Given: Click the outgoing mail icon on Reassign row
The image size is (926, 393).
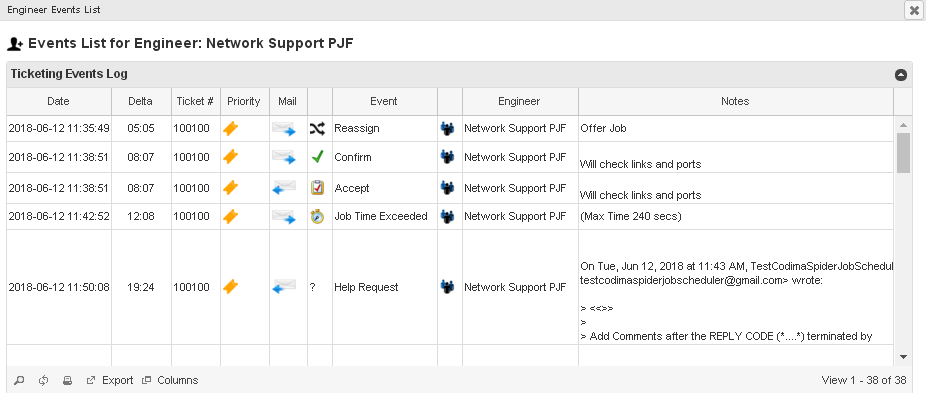Looking at the screenshot, I should click(283, 128).
